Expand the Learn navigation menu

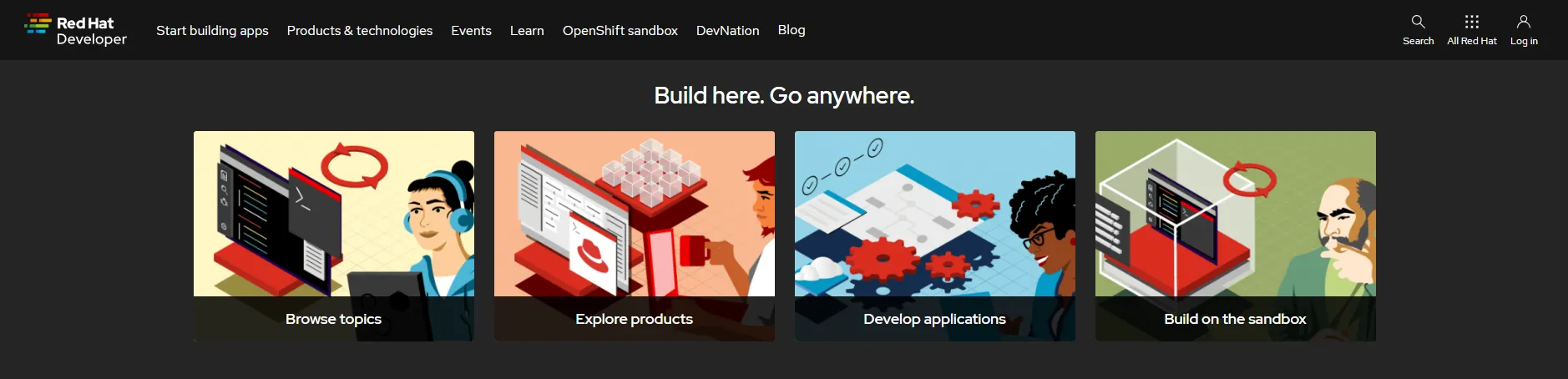click(x=527, y=30)
